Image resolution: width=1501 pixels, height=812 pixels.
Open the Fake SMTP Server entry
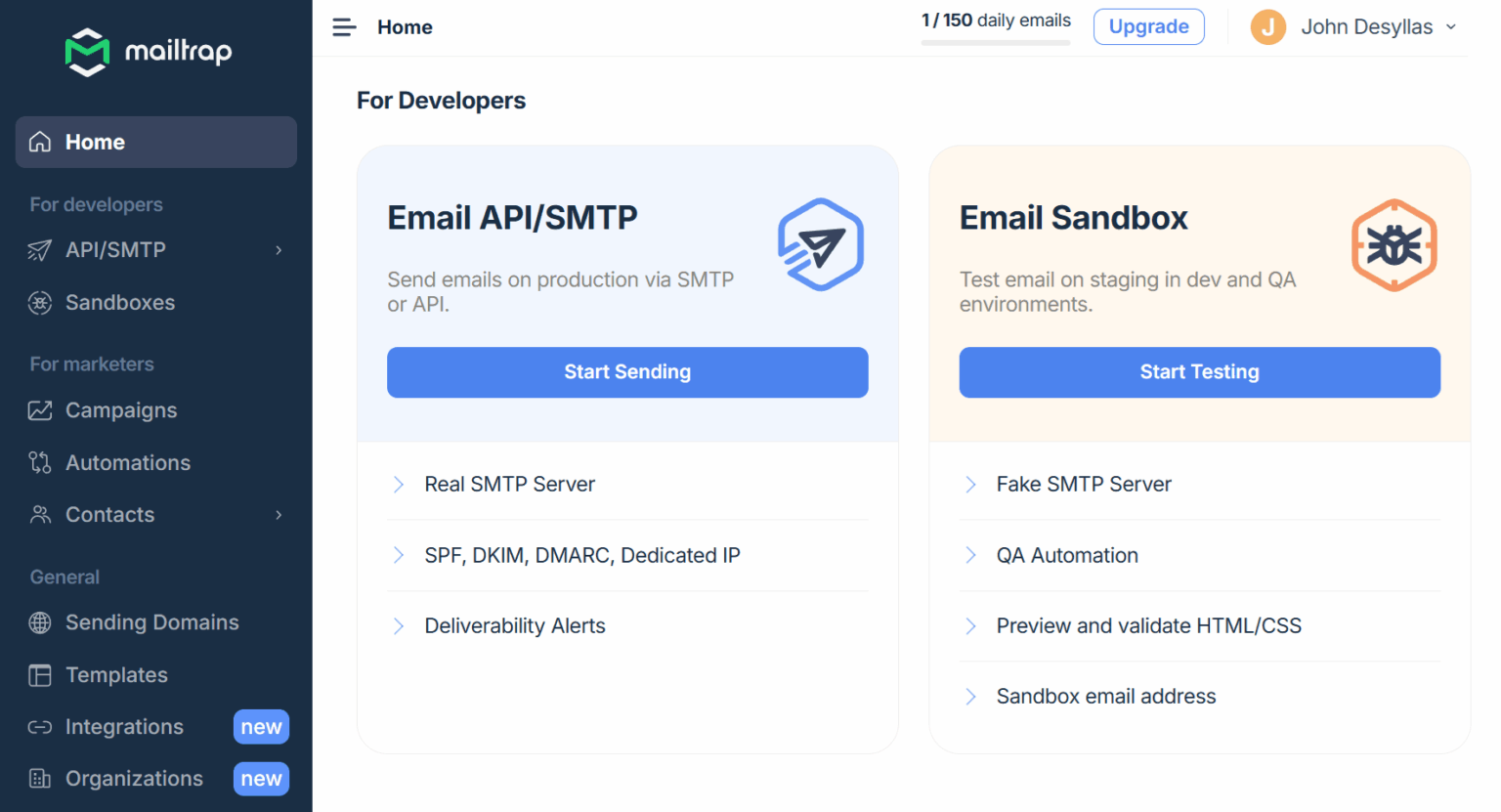pyautogui.click(x=1083, y=484)
